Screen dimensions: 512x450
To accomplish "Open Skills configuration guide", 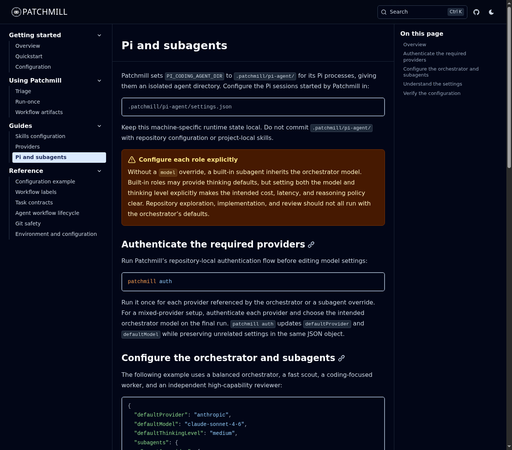I will point(40,136).
